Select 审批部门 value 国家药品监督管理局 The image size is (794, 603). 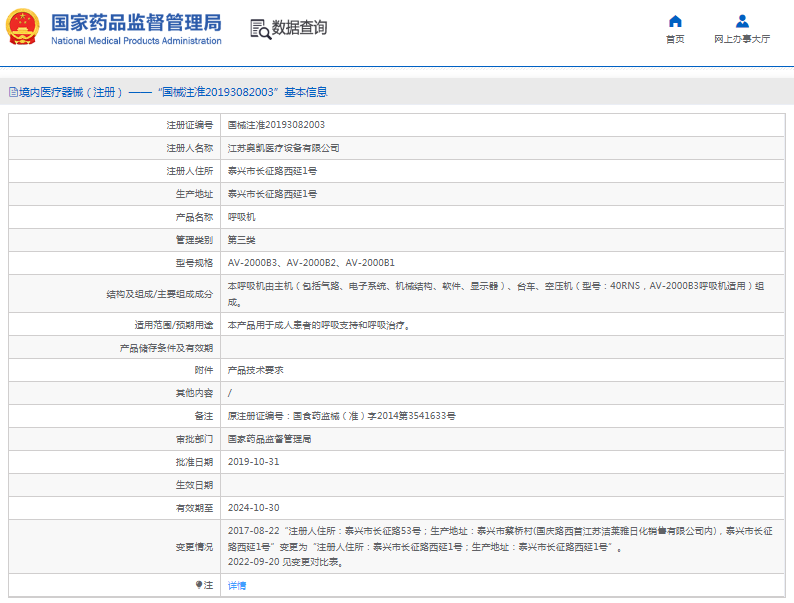pos(269,439)
